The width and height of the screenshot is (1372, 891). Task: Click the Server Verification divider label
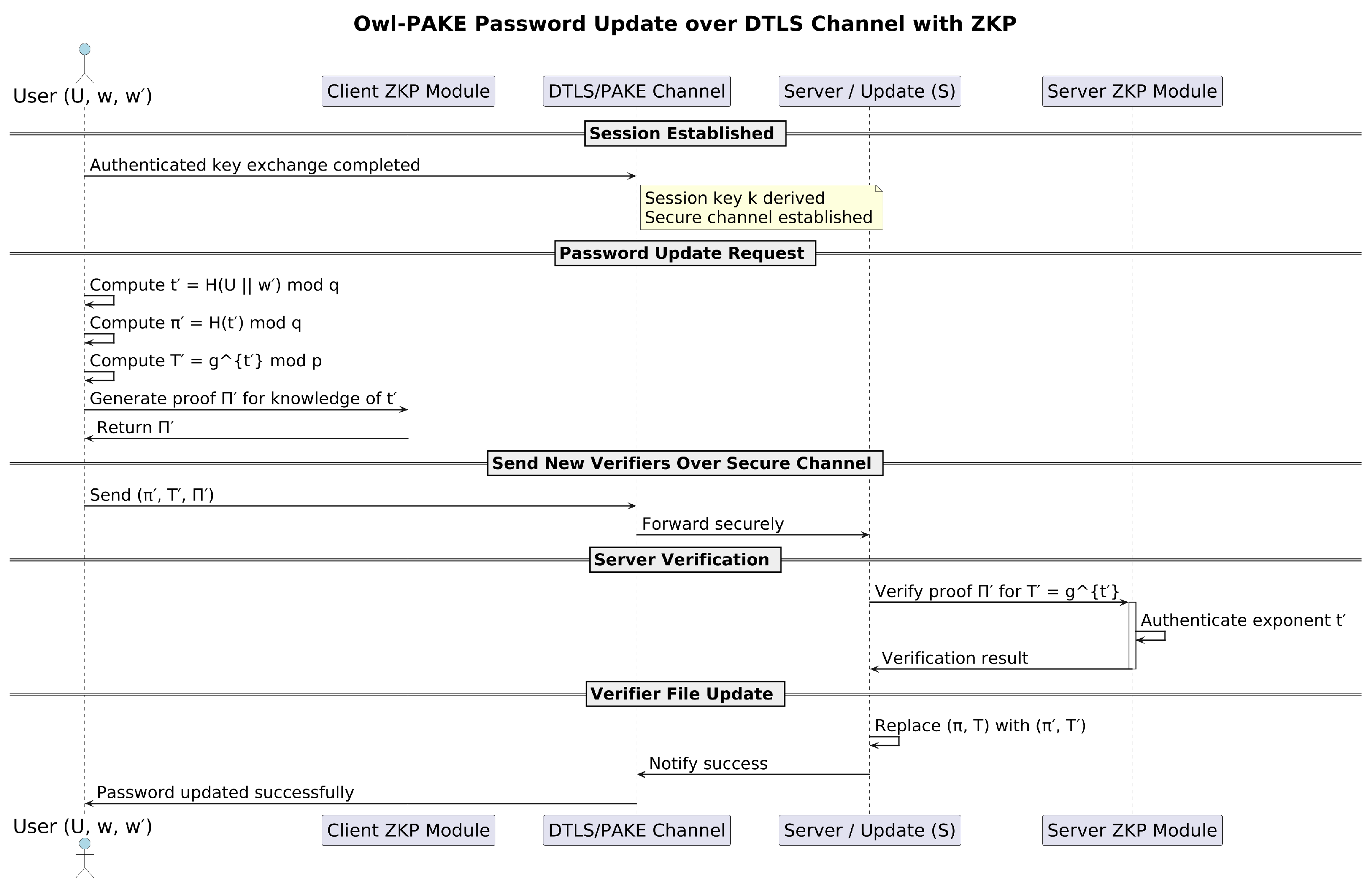click(x=685, y=559)
